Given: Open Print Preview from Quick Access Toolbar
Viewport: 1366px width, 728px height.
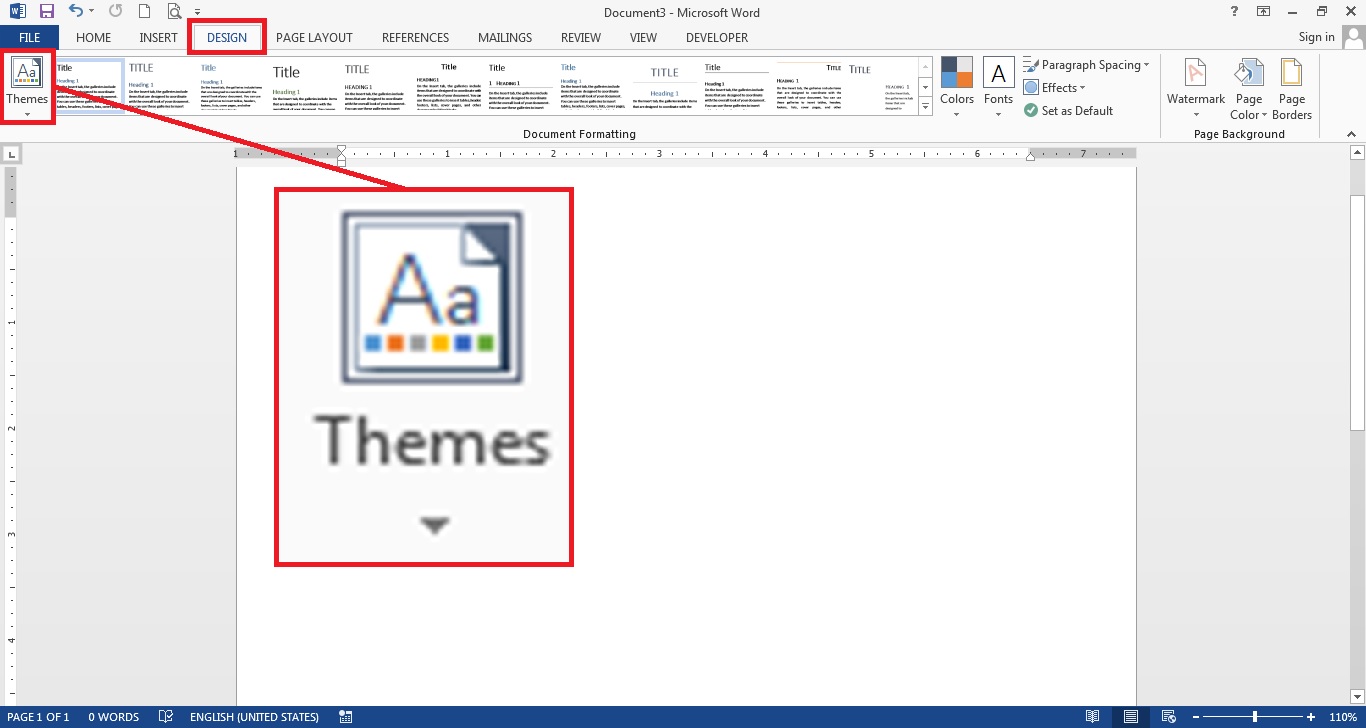Looking at the screenshot, I should coord(172,11).
